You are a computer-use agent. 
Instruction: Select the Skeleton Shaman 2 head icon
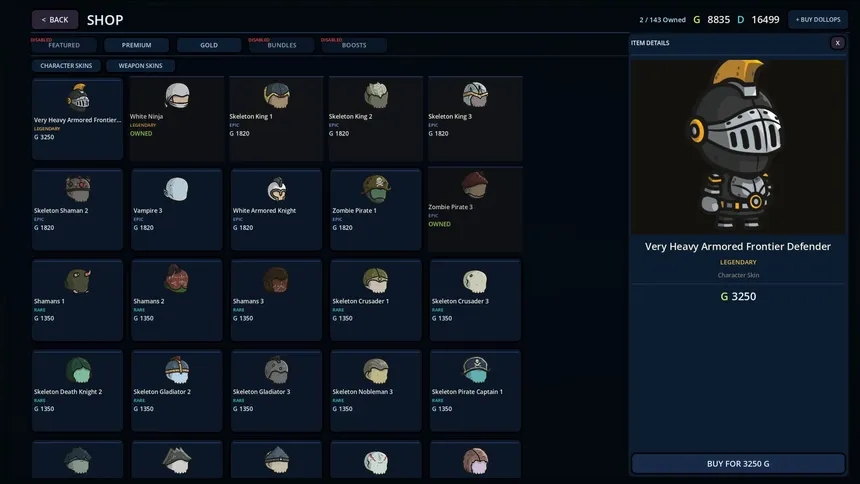(78, 189)
